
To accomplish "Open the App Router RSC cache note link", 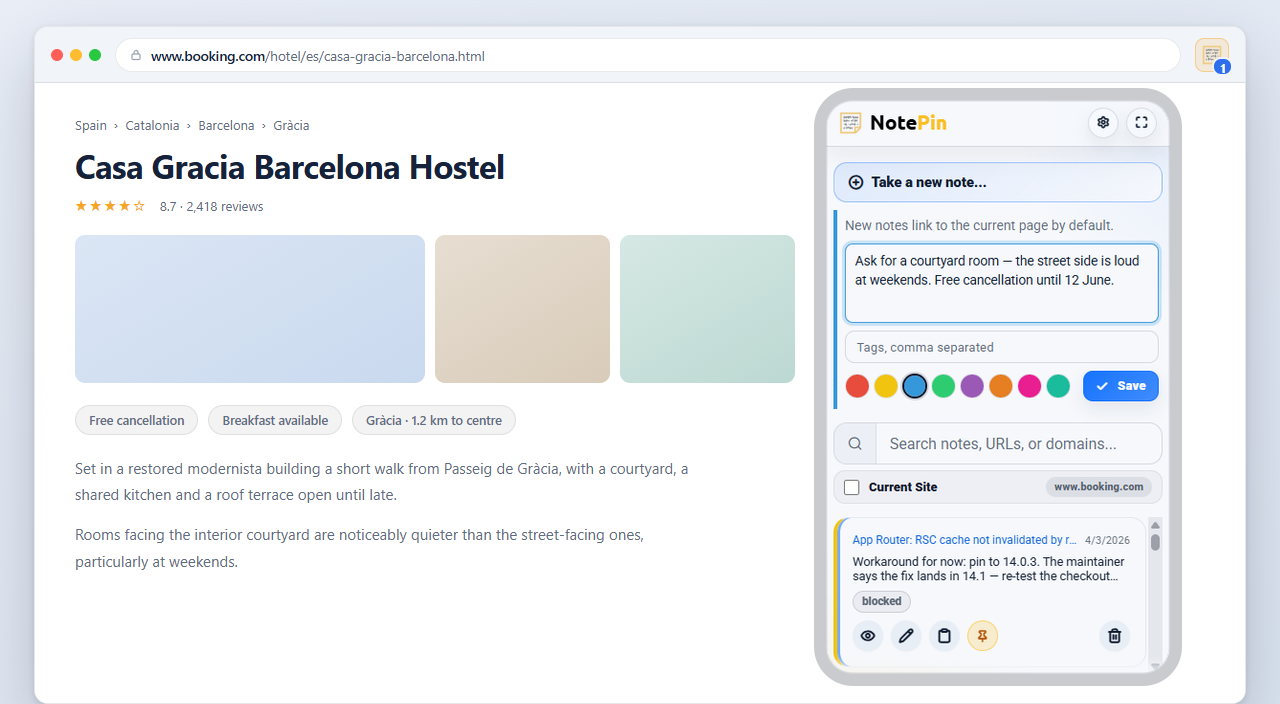I will (x=964, y=540).
